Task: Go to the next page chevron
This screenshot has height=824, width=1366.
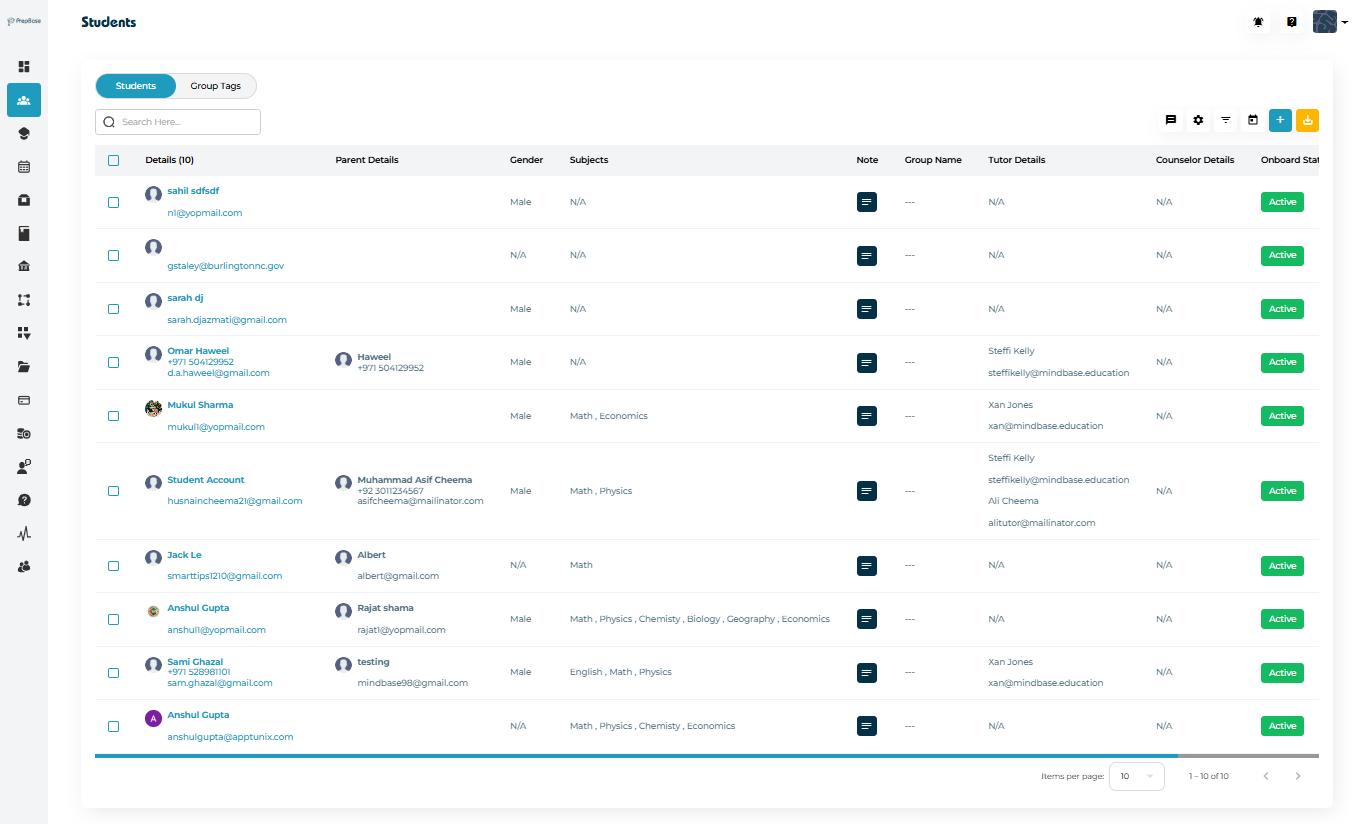Action: pyautogui.click(x=1298, y=776)
